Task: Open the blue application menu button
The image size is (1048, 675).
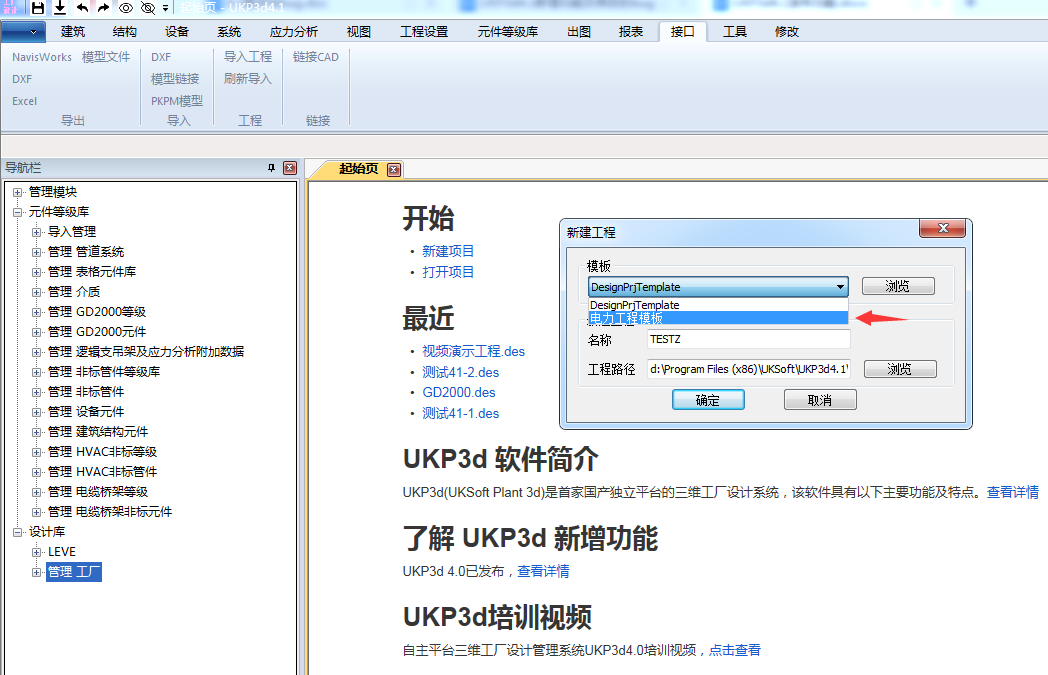Action: click(x=23, y=31)
